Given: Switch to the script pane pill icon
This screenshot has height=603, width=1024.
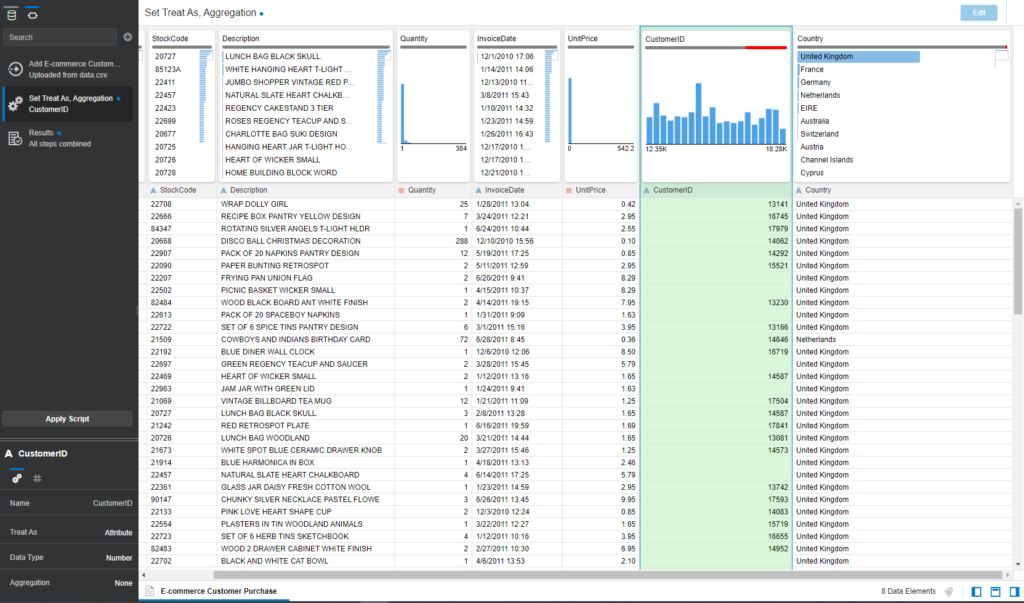Looking at the screenshot, I should (32, 14).
